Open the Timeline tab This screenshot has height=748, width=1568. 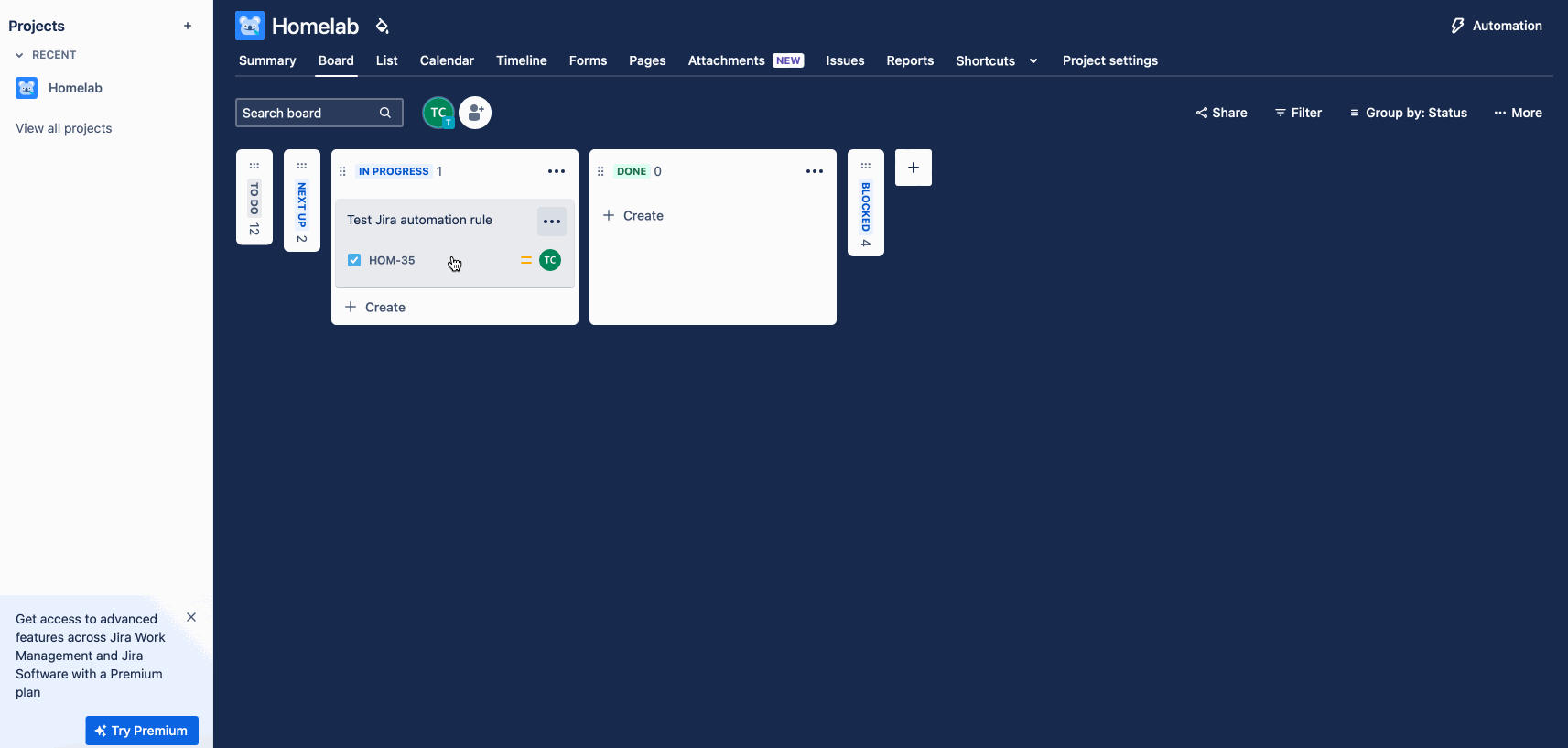coord(522,60)
